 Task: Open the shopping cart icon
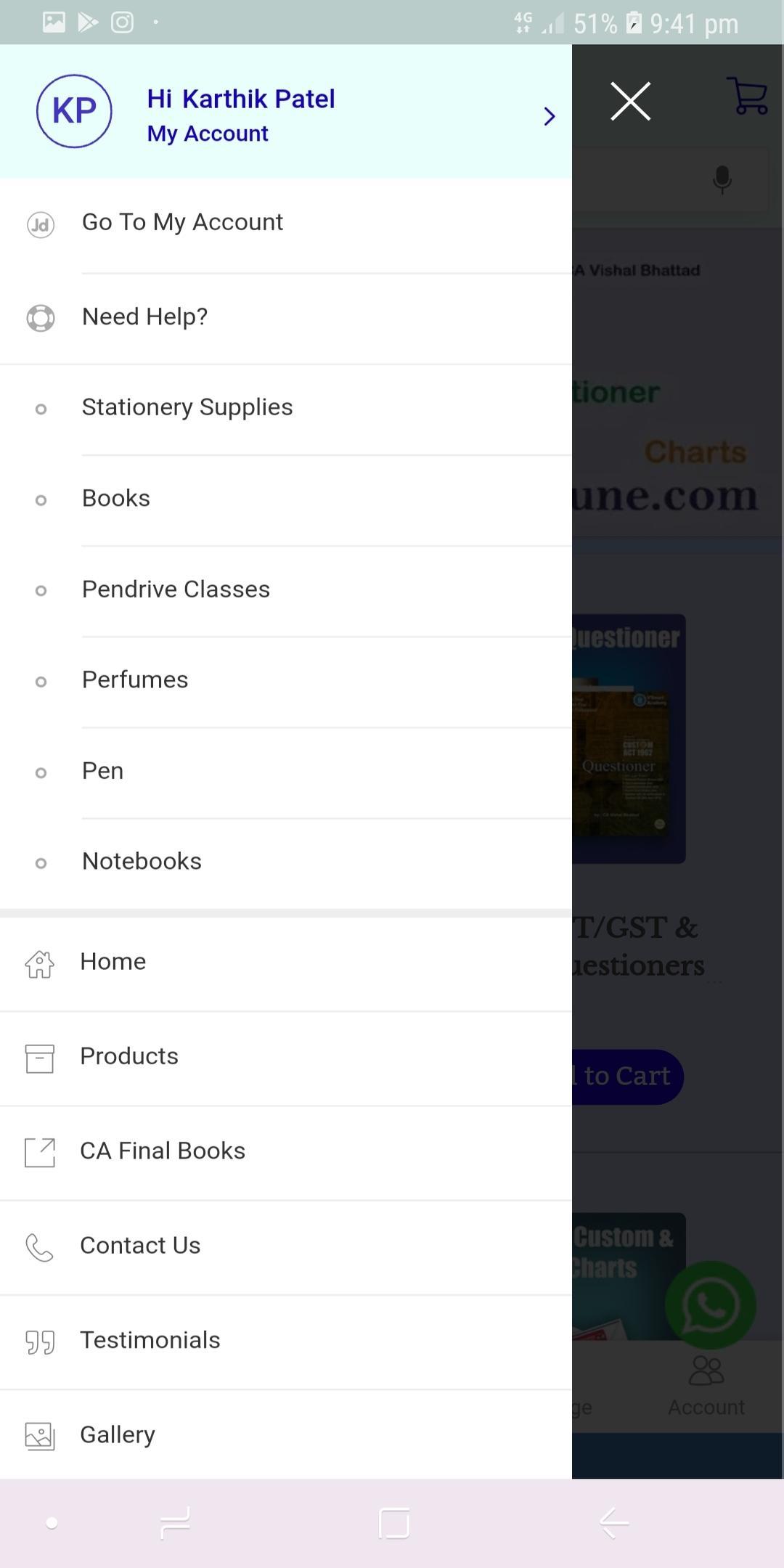(748, 97)
